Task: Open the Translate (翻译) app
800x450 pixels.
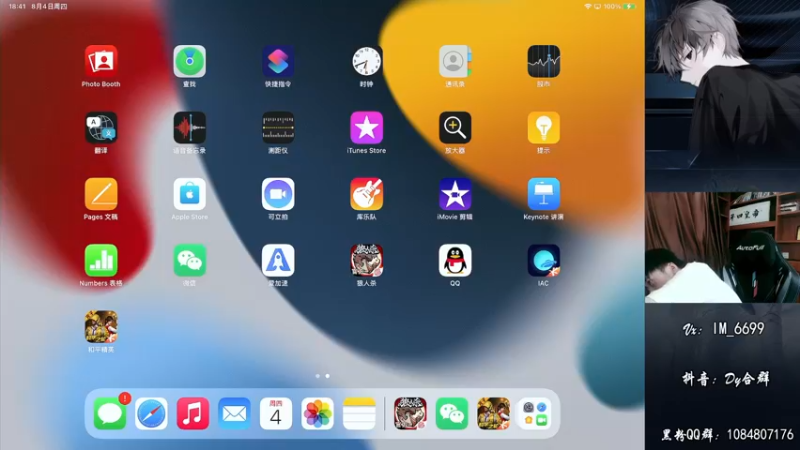Action: [101, 128]
